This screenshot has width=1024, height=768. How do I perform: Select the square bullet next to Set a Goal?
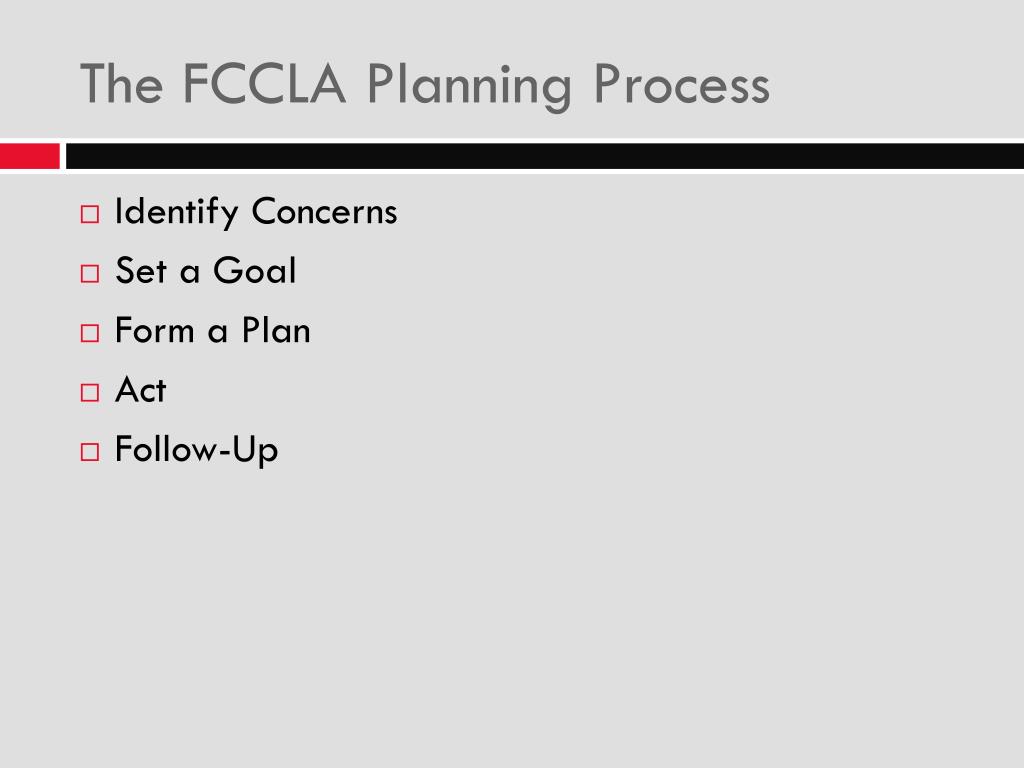pos(90,274)
